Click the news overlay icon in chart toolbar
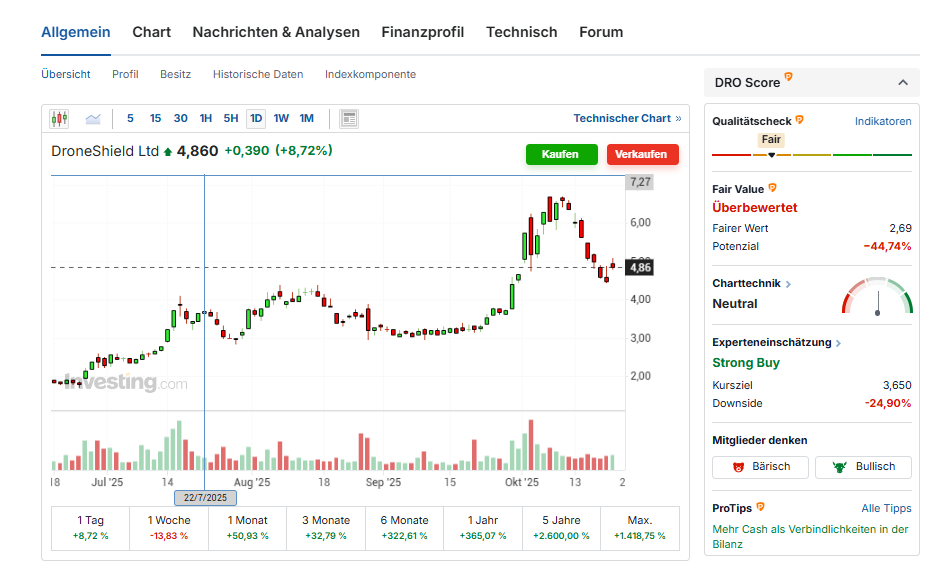Screen dimensions: 938x571 tap(349, 119)
